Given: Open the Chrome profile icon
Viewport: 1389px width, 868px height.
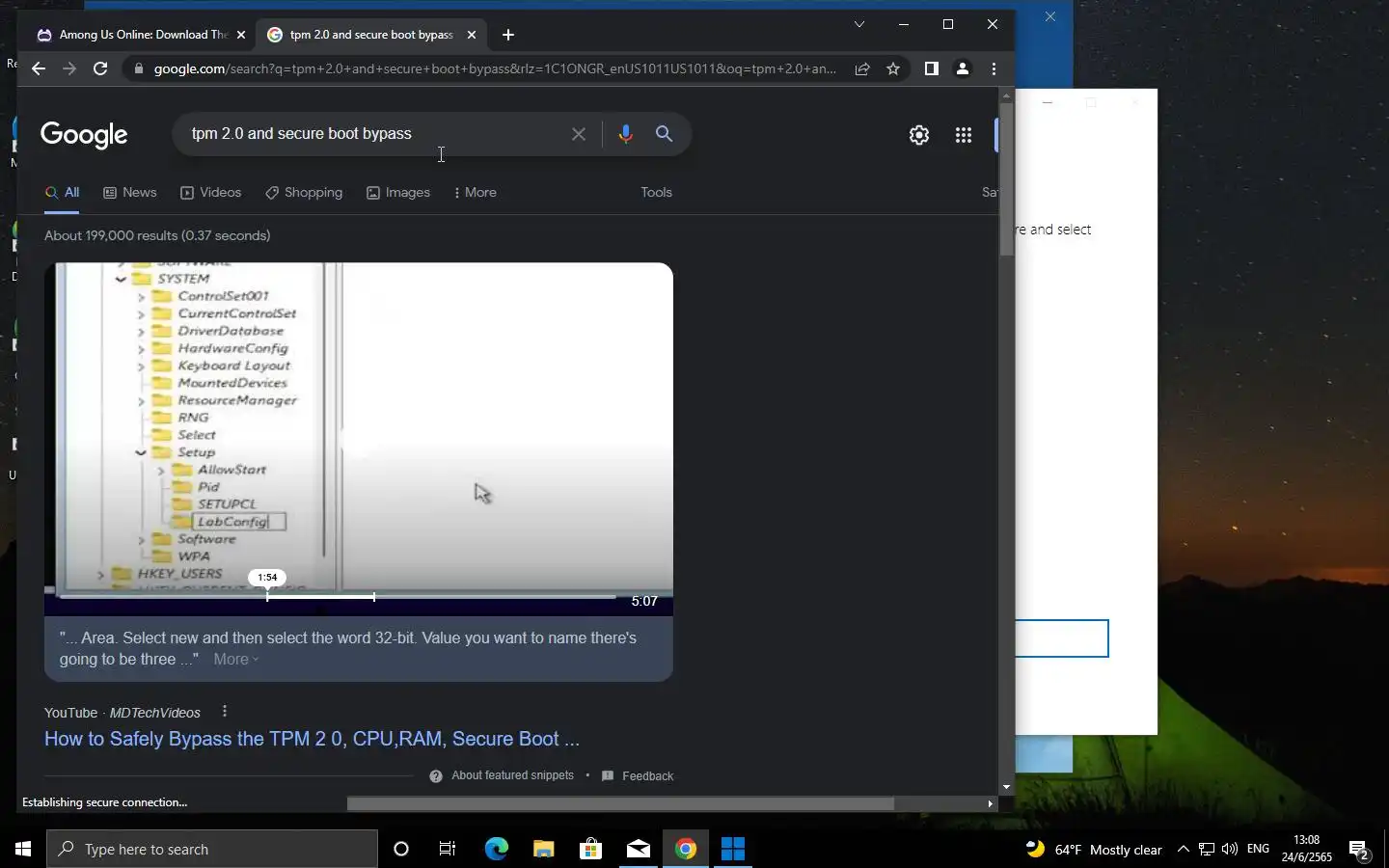Looking at the screenshot, I should pyautogui.click(x=962, y=68).
